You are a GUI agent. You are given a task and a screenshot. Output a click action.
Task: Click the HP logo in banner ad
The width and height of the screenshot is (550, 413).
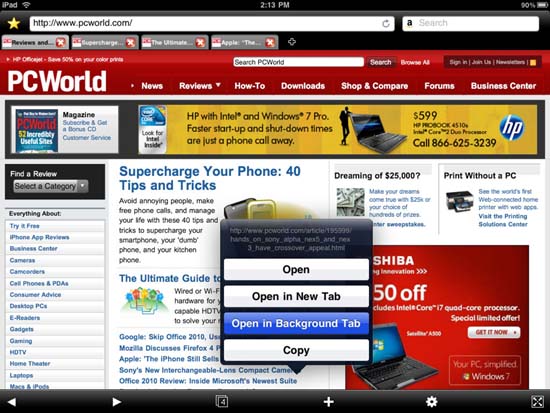[x=512, y=128]
